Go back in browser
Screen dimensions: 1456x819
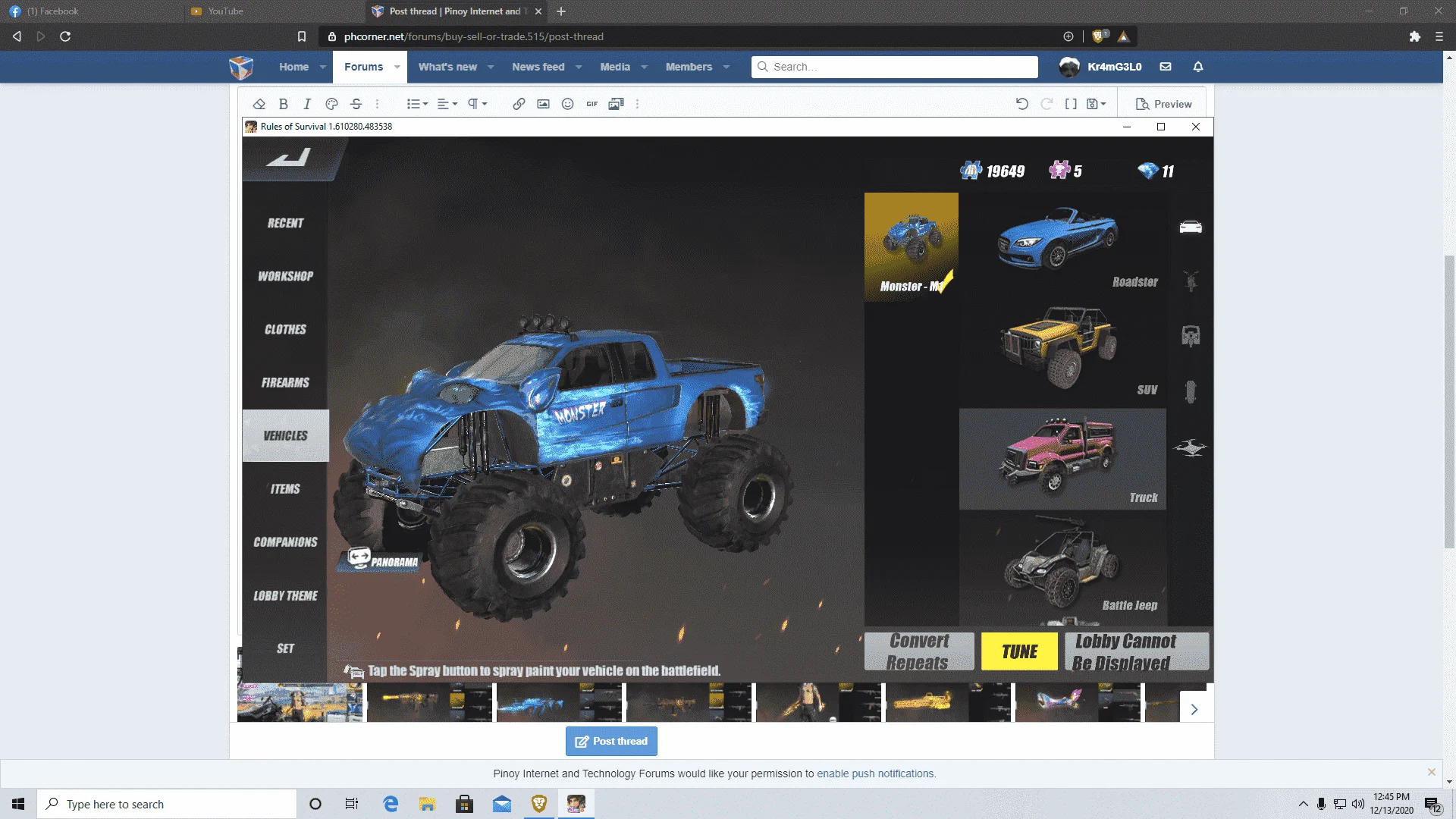pyautogui.click(x=17, y=36)
